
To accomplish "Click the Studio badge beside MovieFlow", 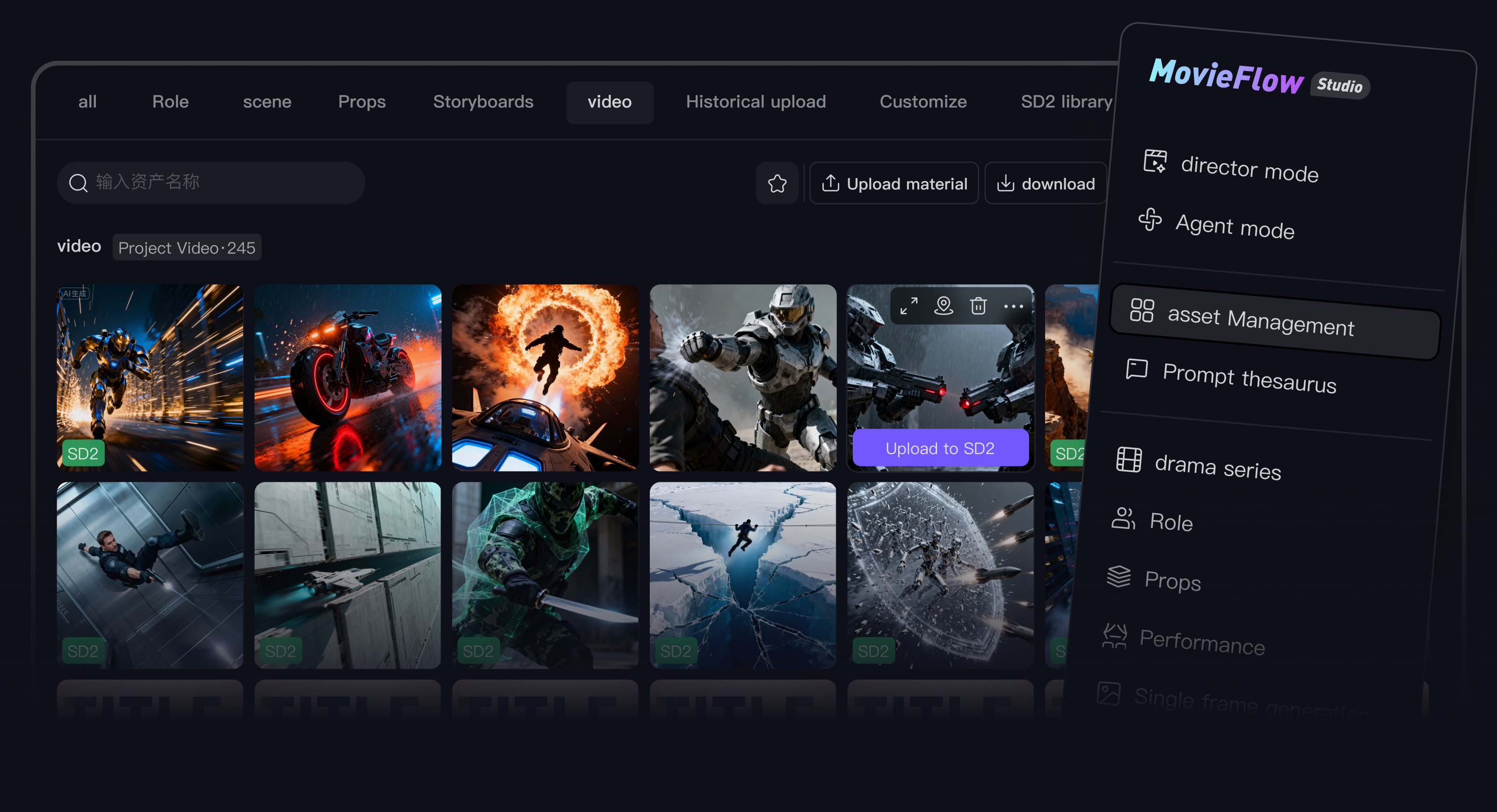I will tap(1339, 86).
